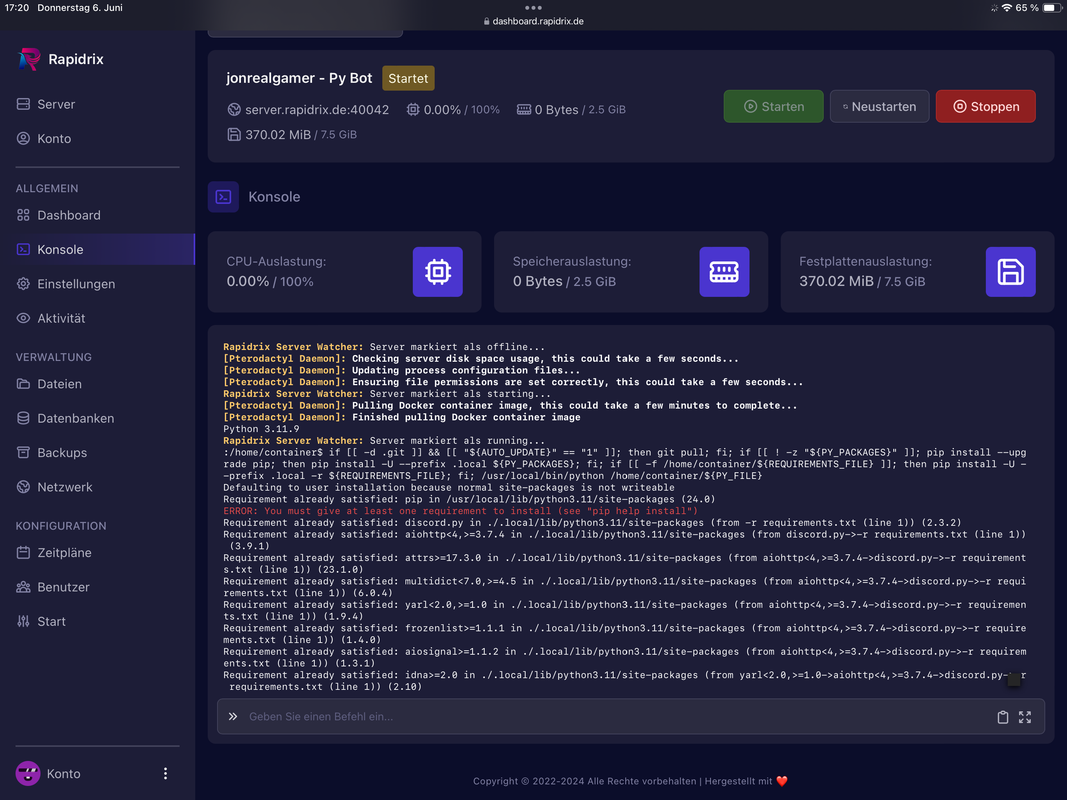This screenshot has height=800, width=1067.
Task: Click the address bar dashboard.rapidrix.de
Action: click(x=534, y=21)
